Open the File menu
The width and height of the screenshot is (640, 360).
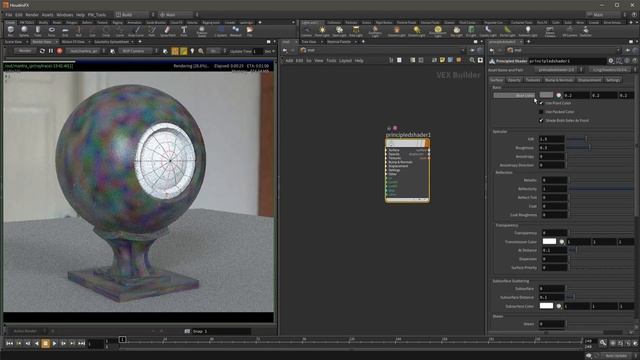[9, 15]
